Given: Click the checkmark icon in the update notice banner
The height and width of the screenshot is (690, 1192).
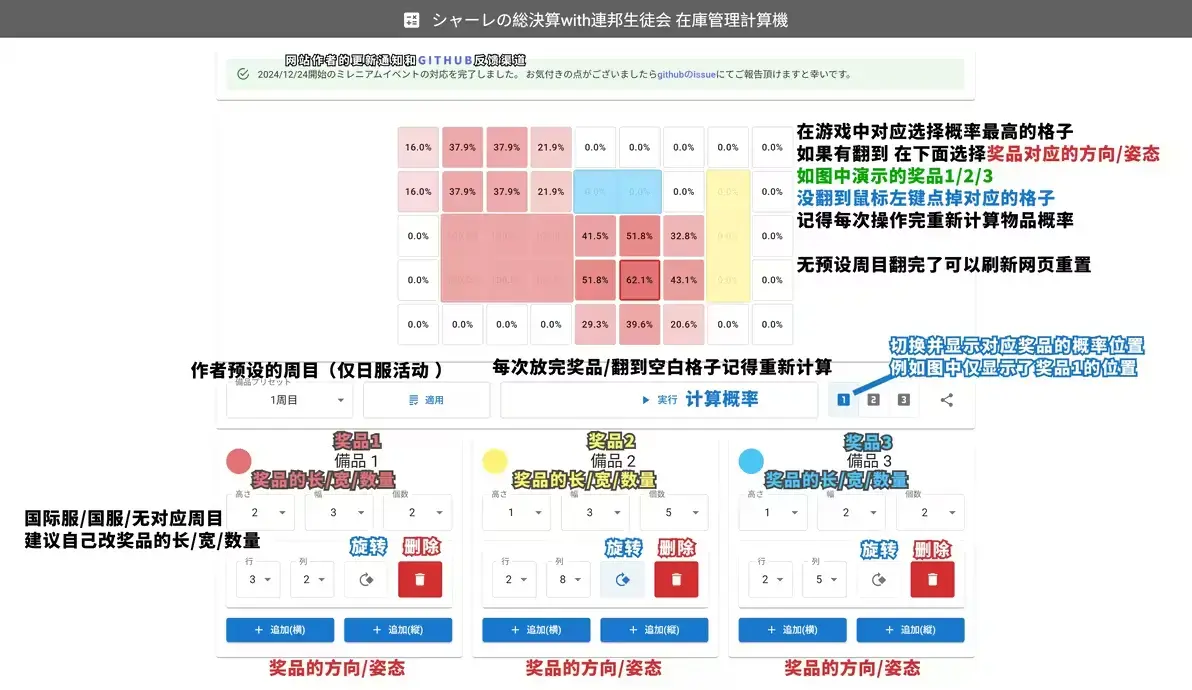Looking at the screenshot, I should click(x=243, y=73).
